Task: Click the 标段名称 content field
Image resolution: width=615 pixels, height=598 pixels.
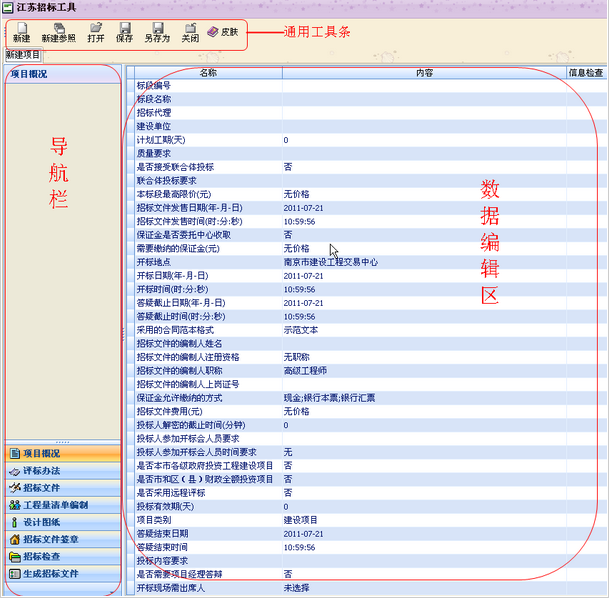Action: 424,99
